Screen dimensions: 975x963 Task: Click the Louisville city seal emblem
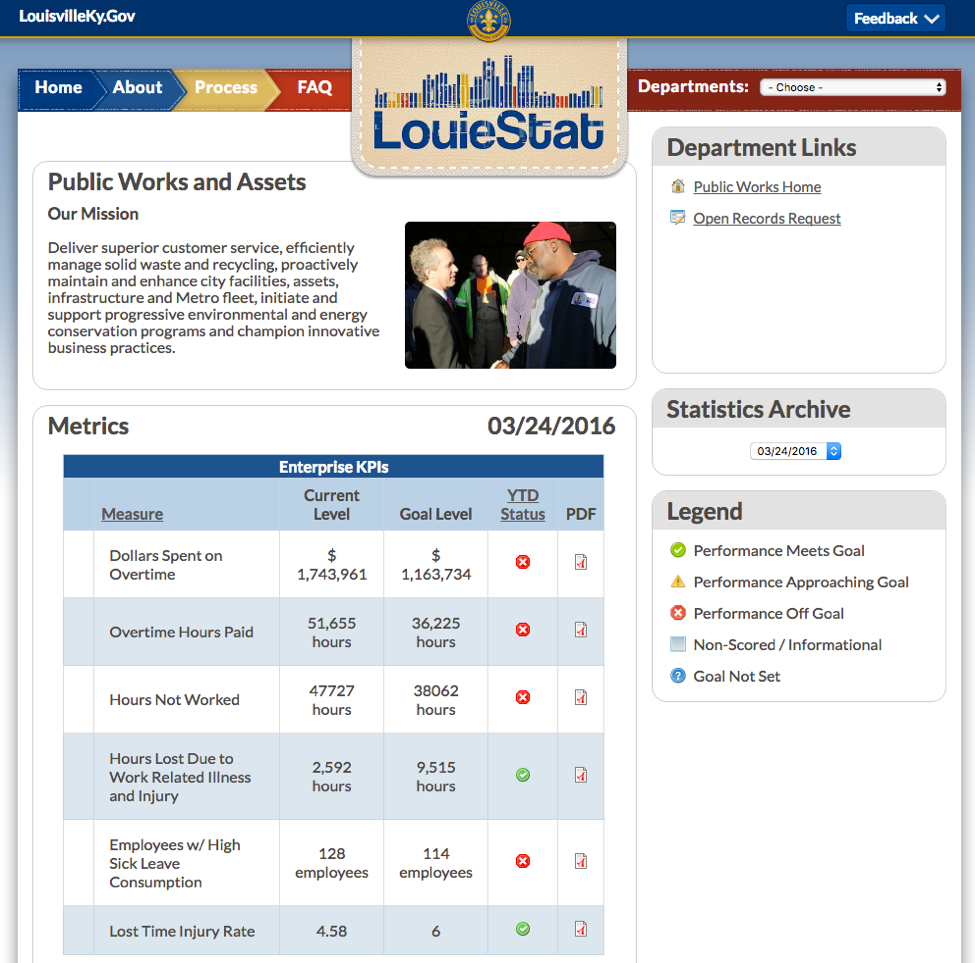[x=489, y=20]
